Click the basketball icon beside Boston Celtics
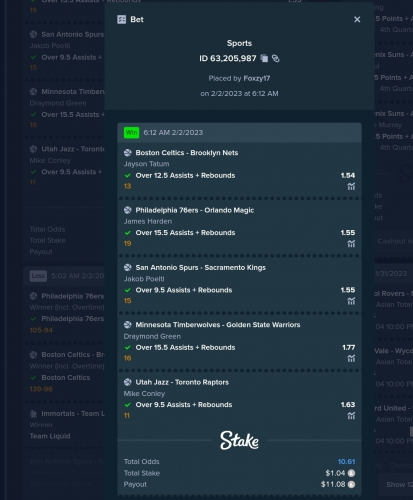The width and height of the screenshot is (413, 500). pos(128,153)
